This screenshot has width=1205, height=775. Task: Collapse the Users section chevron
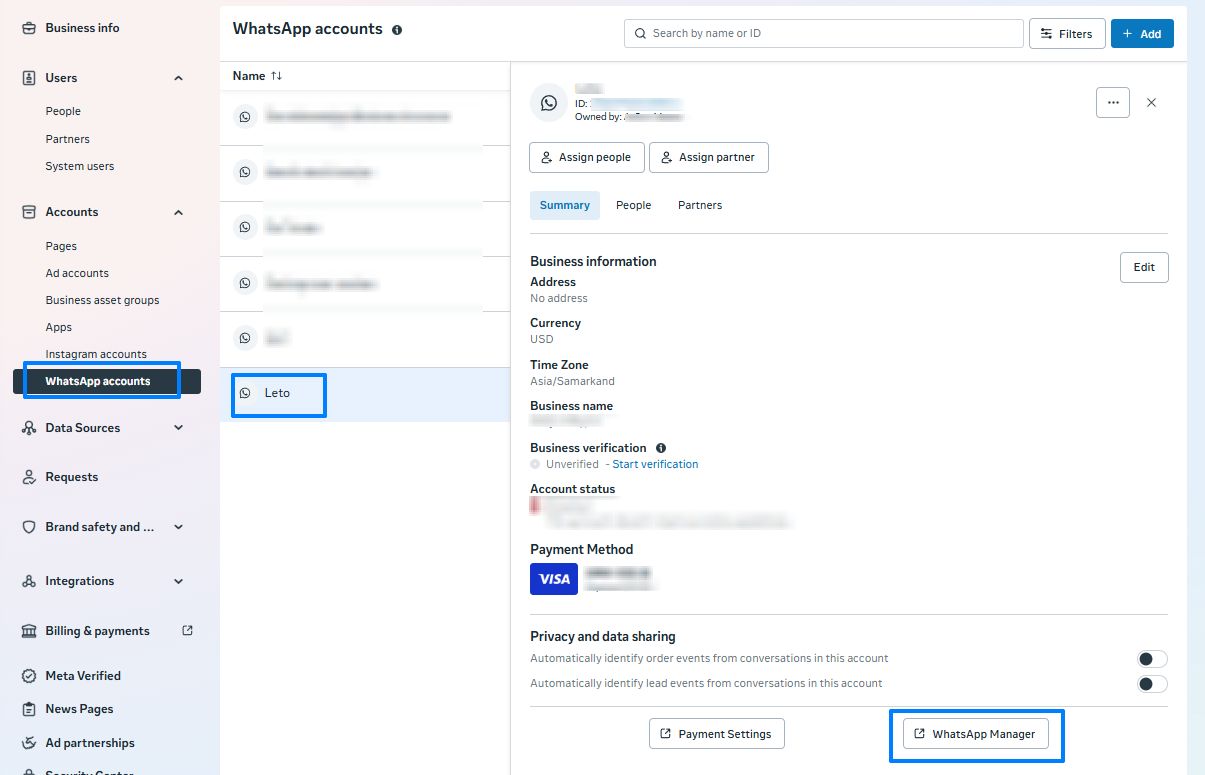point(179,78)
